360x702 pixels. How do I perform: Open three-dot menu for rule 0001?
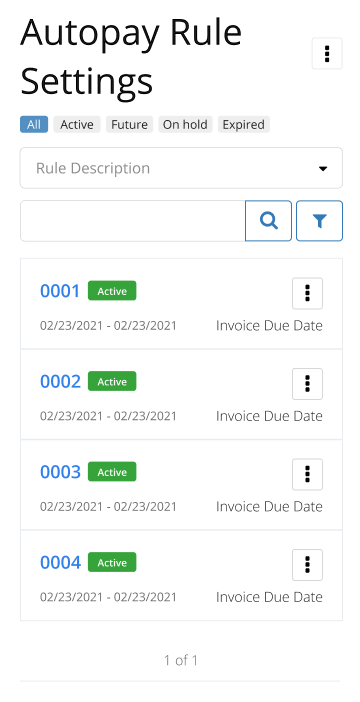(308, 293)
